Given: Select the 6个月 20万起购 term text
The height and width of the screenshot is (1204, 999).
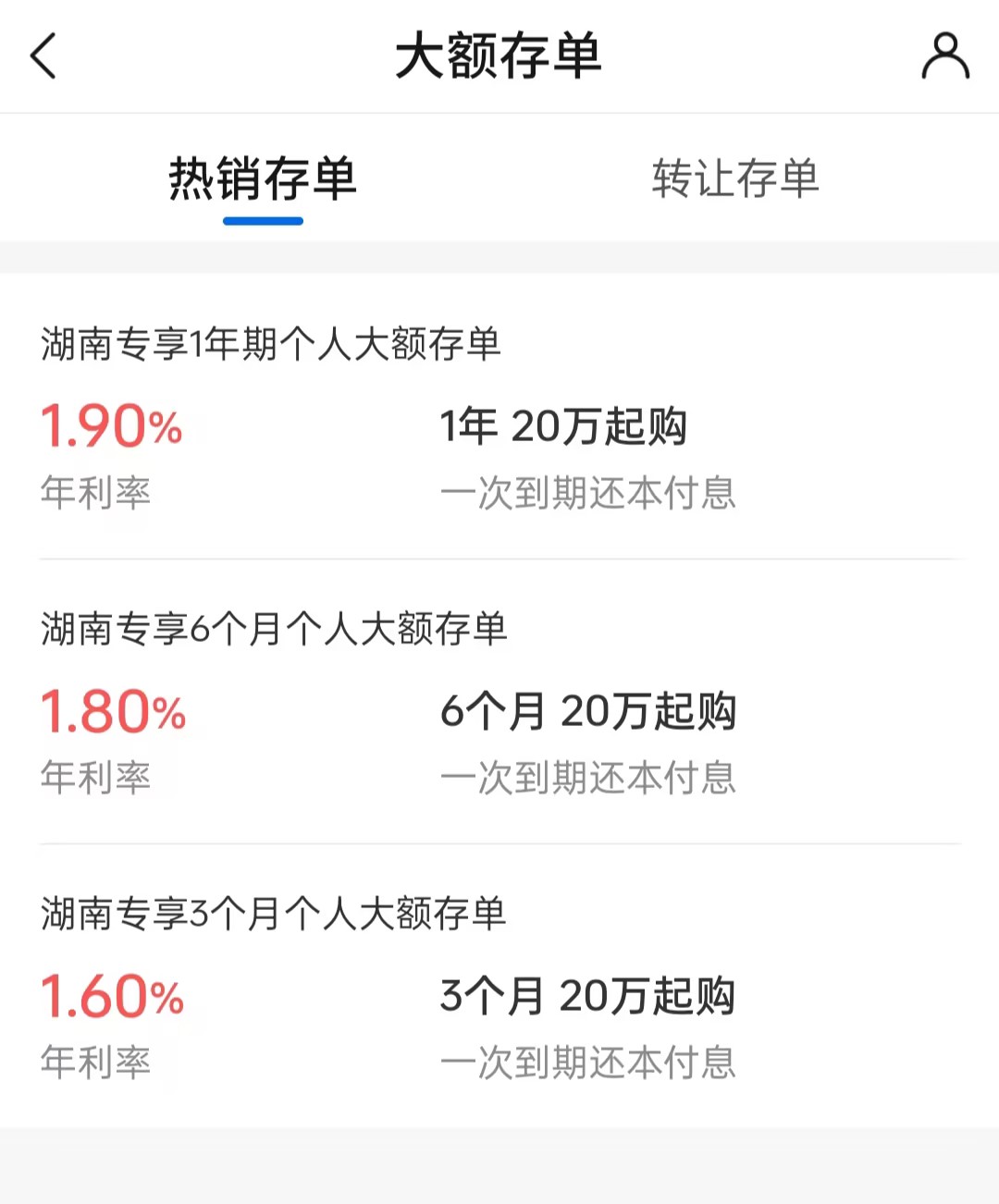Looking at the screenshot, I should pos(588,711).
